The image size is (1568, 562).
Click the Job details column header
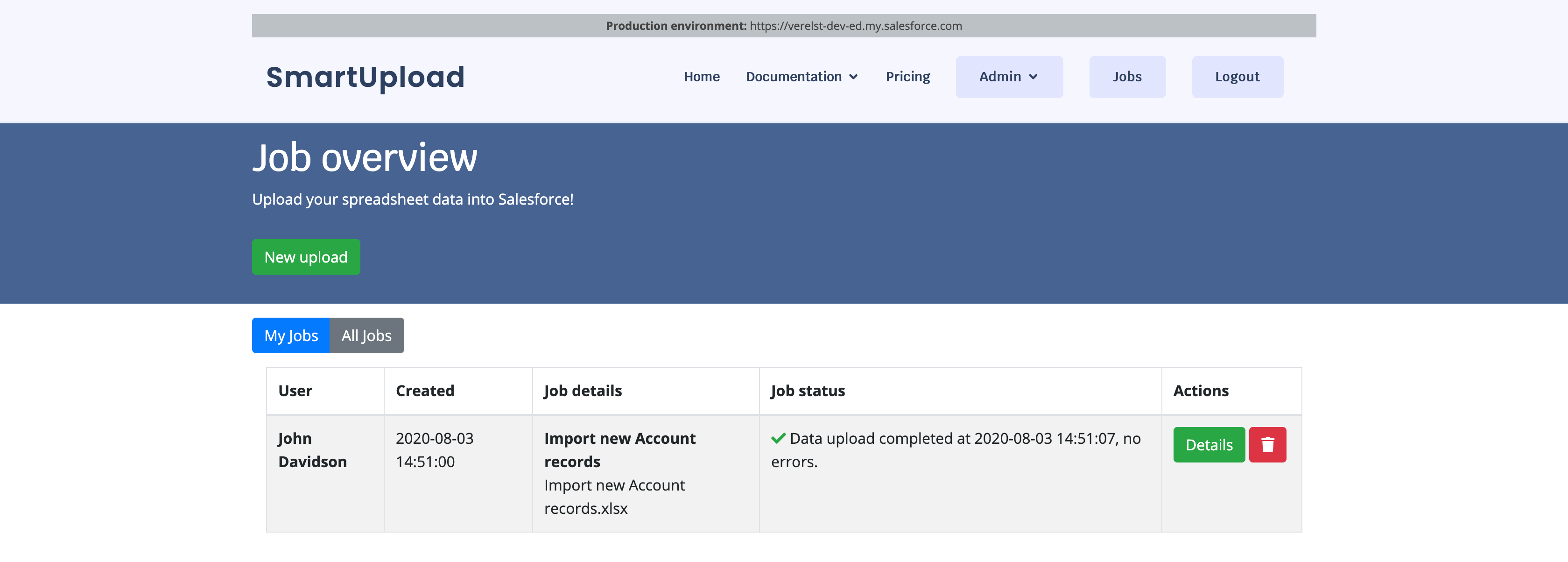coord(583,391)
